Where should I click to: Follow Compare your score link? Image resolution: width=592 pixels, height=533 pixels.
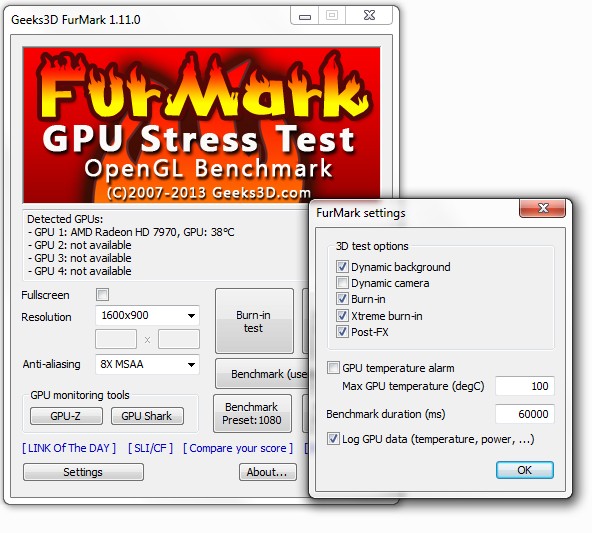pyautogui.click(x=238, y=448)
